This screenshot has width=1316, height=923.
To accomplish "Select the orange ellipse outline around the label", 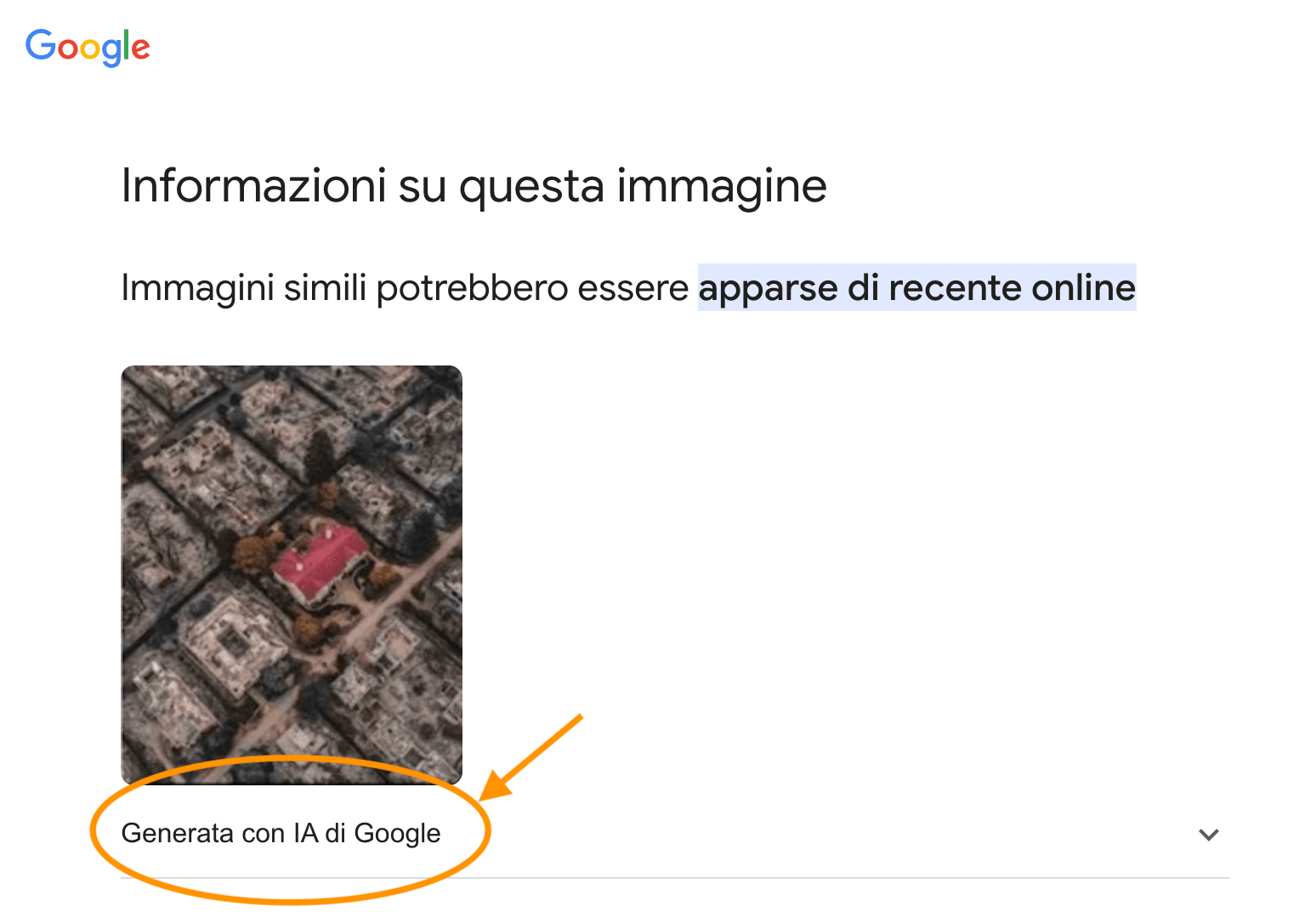I will 291,830.
